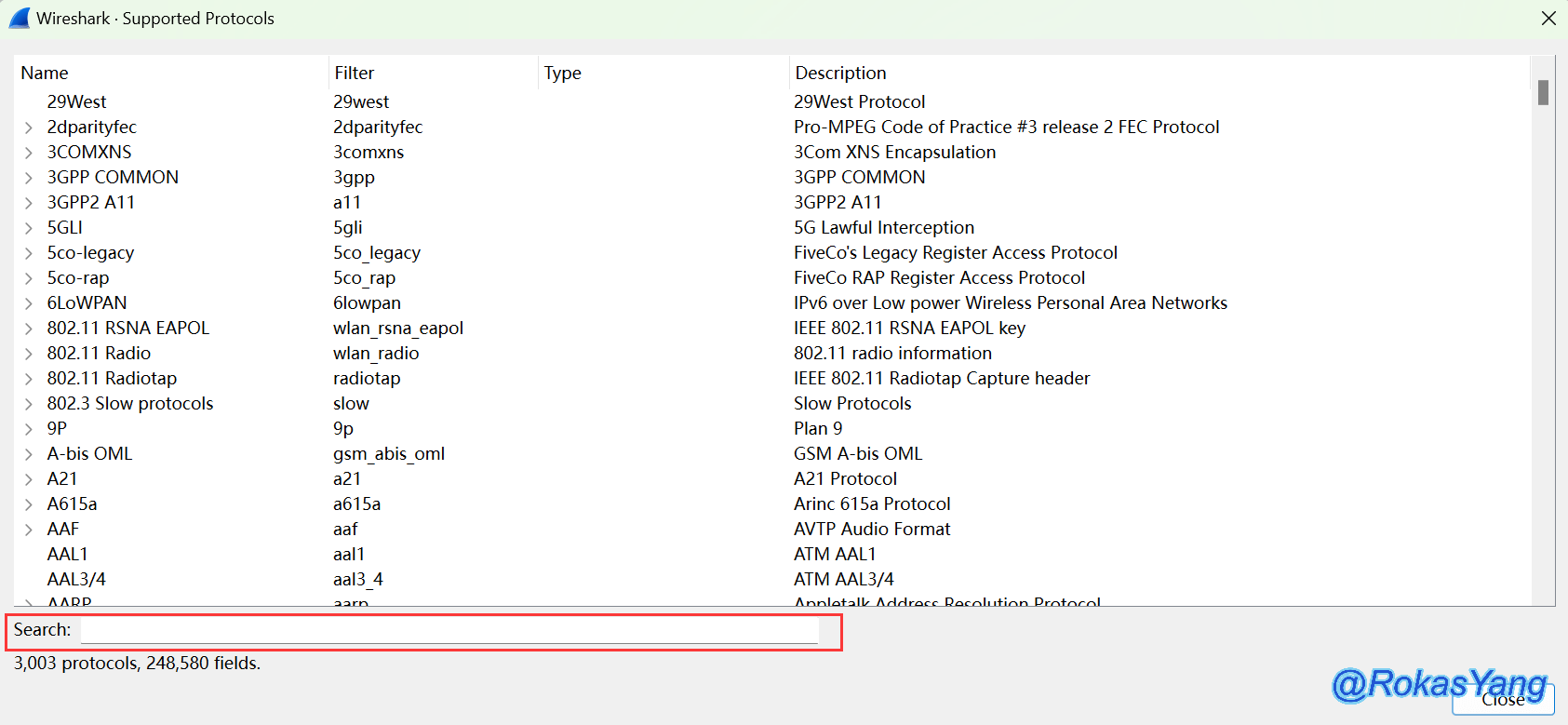1568x725 pixels.
Task: Select the 802.11 Radiotap name entry
Action: coord(112,378)
